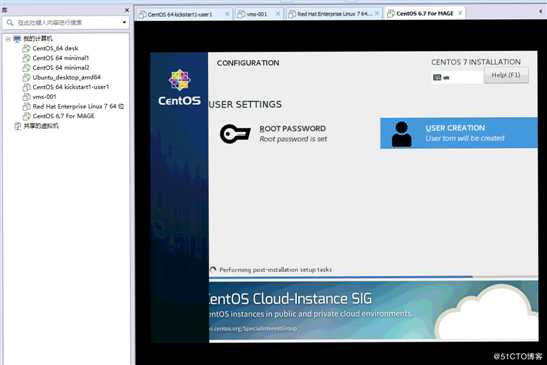Image resolution: width=547 pixels, height=365 pixels.
Task: Close the CentOS 64 kickstart1-user1 tab
Action: 227,14
